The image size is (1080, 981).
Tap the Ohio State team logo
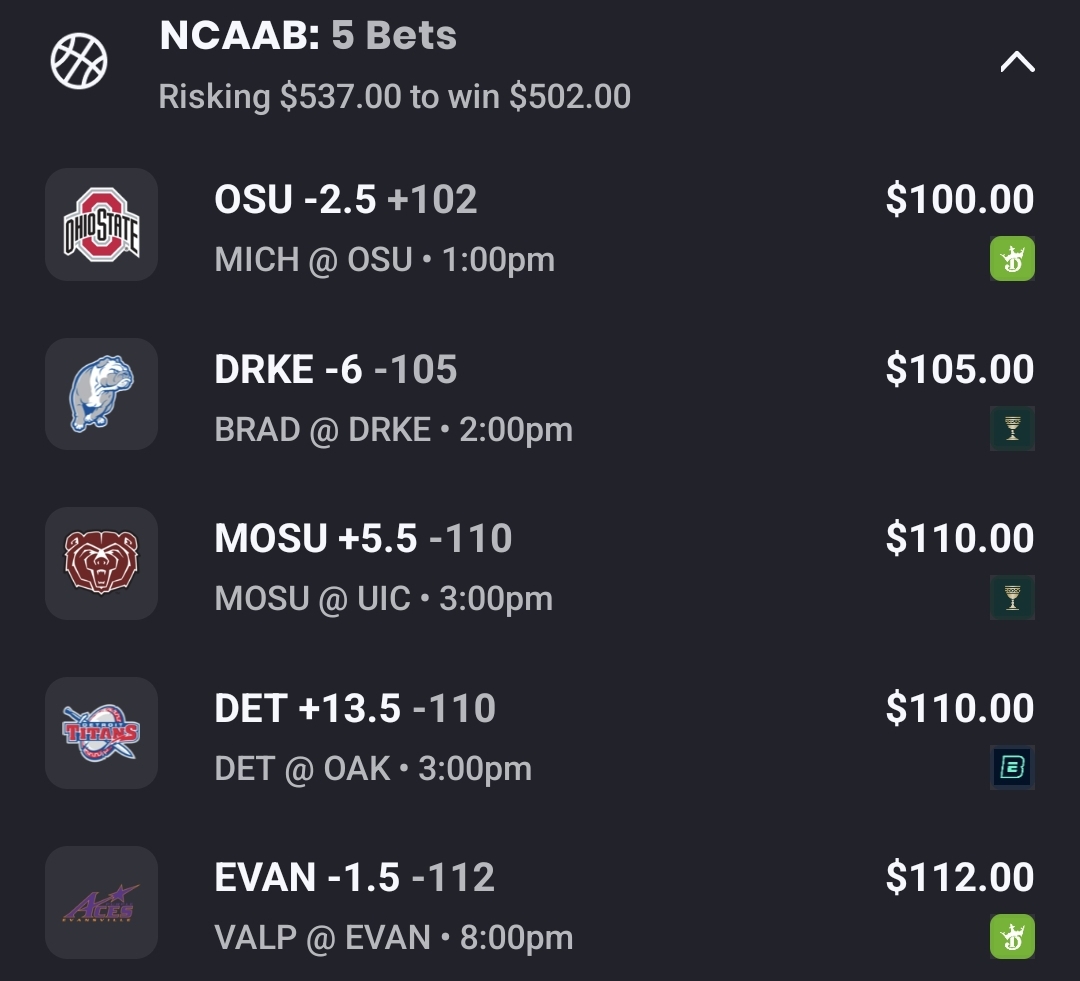101,225
